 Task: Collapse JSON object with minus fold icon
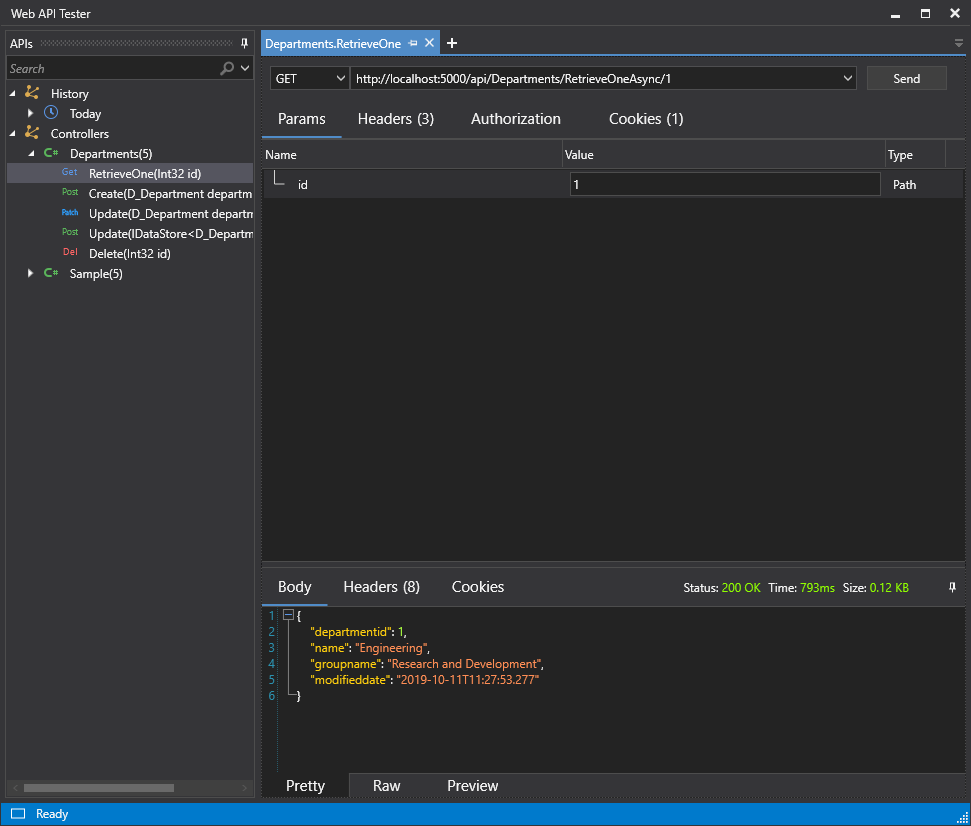pyautogui.click(x=288, y=615)
